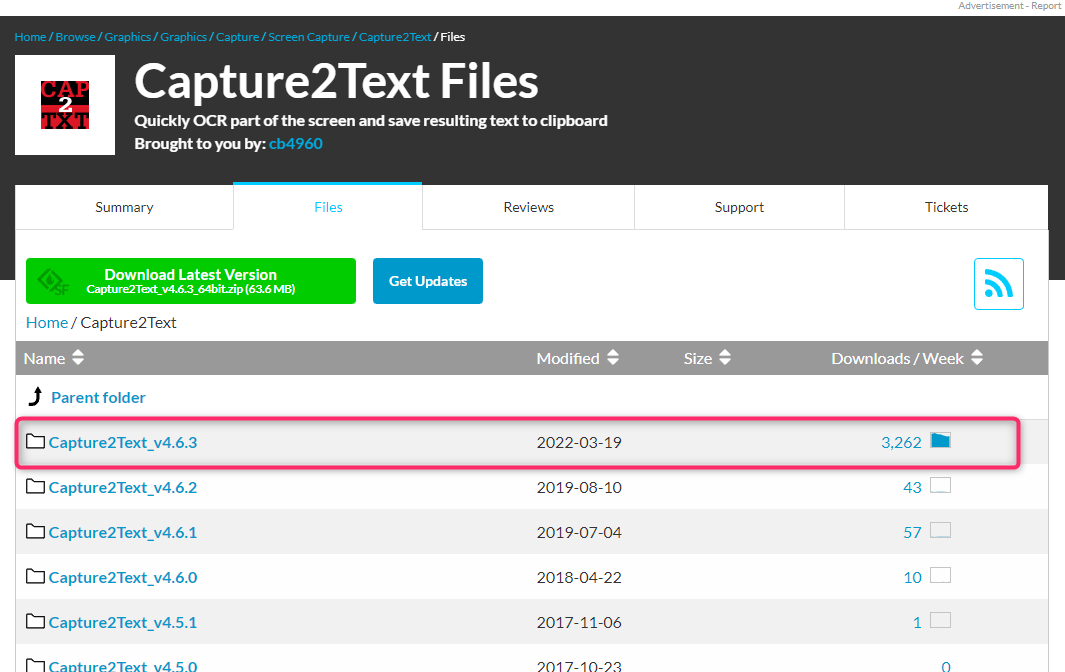Sort by Downloads / Week column arrows
This screenshot has width=1065, height=672.
tap(977, 358)
